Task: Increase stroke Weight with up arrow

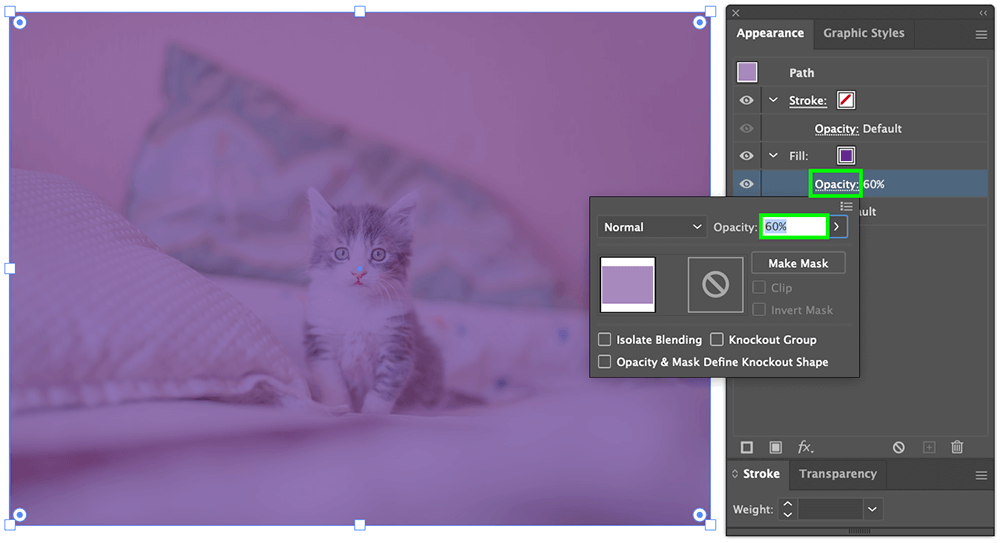Action: tap(788, 504)
